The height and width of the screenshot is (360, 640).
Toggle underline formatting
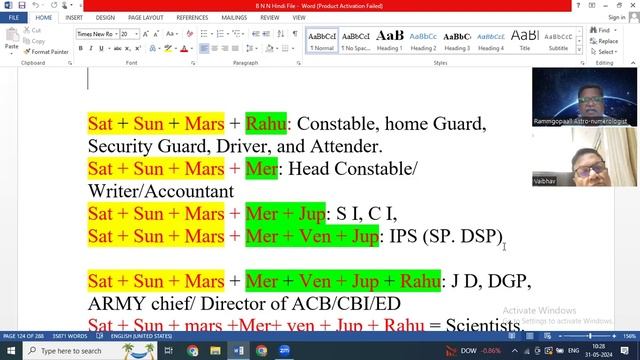[x=101, y=49]
